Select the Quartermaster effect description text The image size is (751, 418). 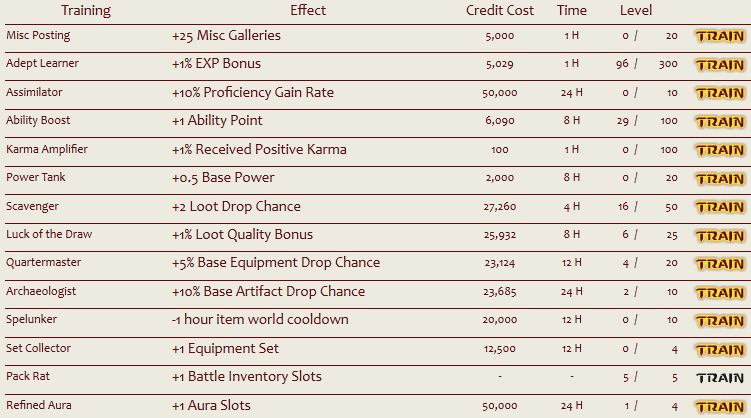276,262
